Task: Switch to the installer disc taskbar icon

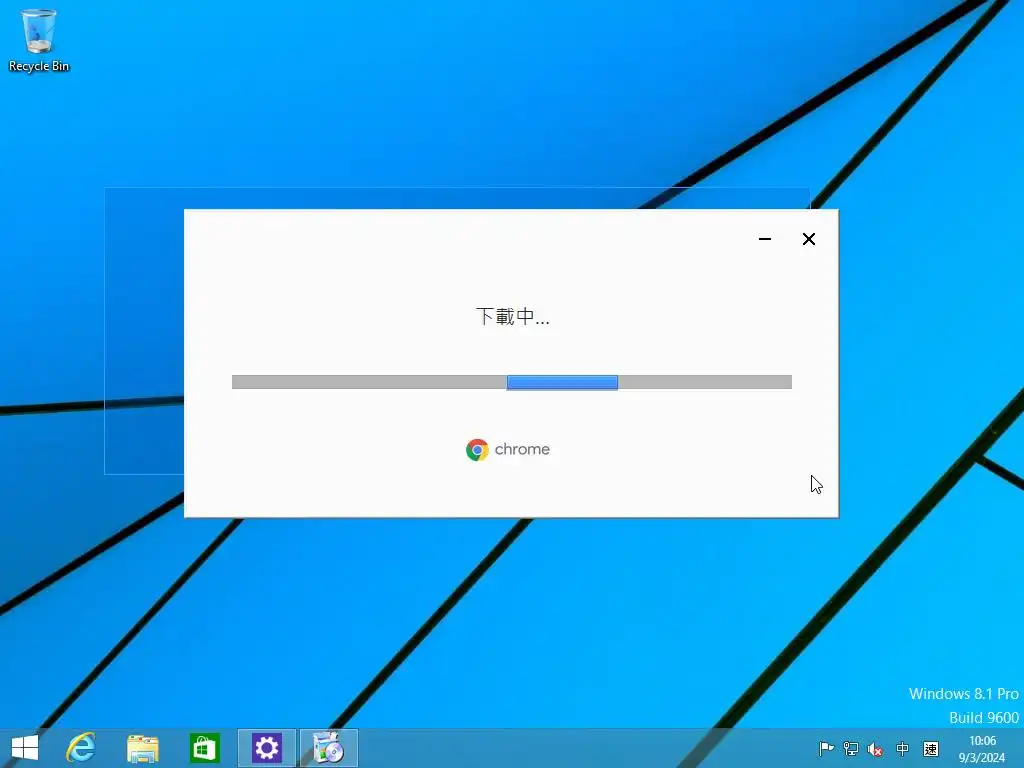Action: pos(328,748)
